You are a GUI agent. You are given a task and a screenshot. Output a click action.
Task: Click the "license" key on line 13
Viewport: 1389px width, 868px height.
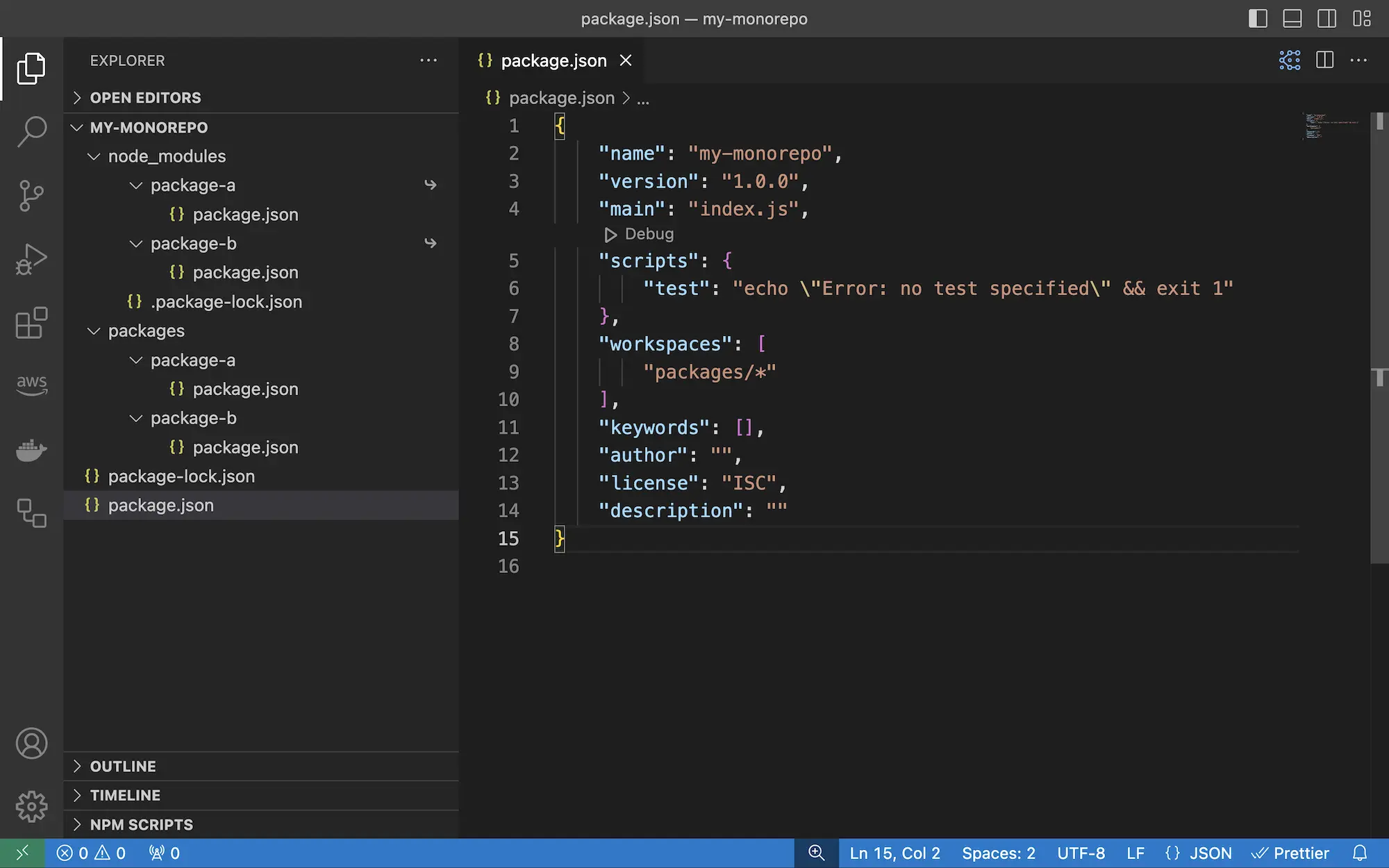point(649,483)
